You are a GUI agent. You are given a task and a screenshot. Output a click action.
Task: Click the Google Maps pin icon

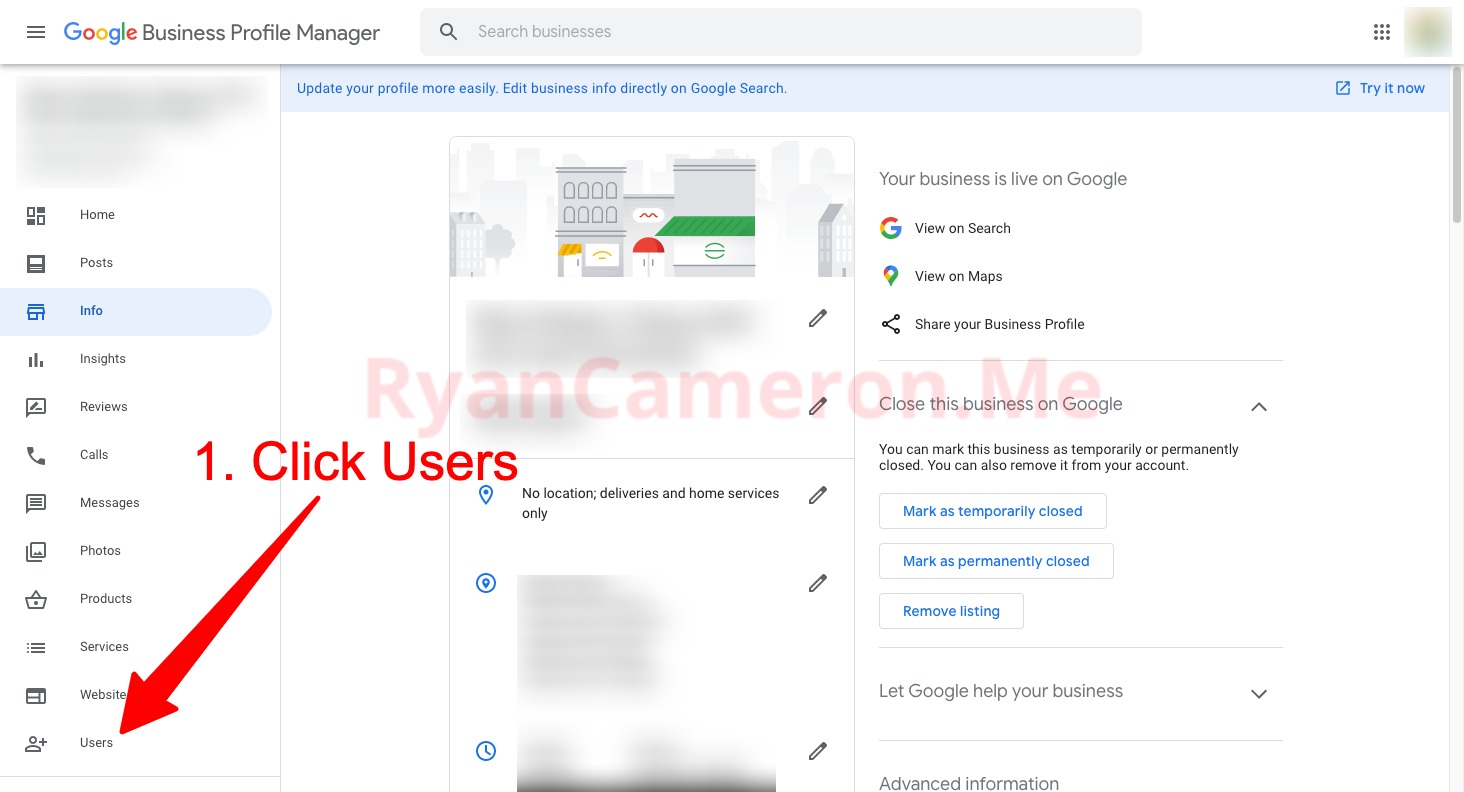pos(890,276)
